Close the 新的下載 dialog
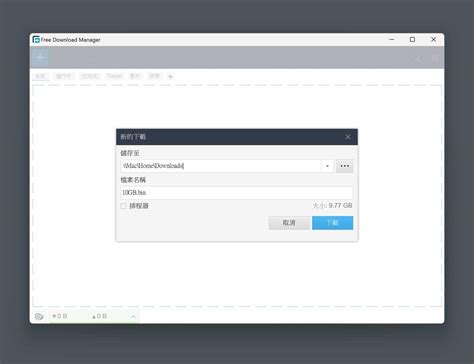 pyautogui.click(x=348, y=137)
